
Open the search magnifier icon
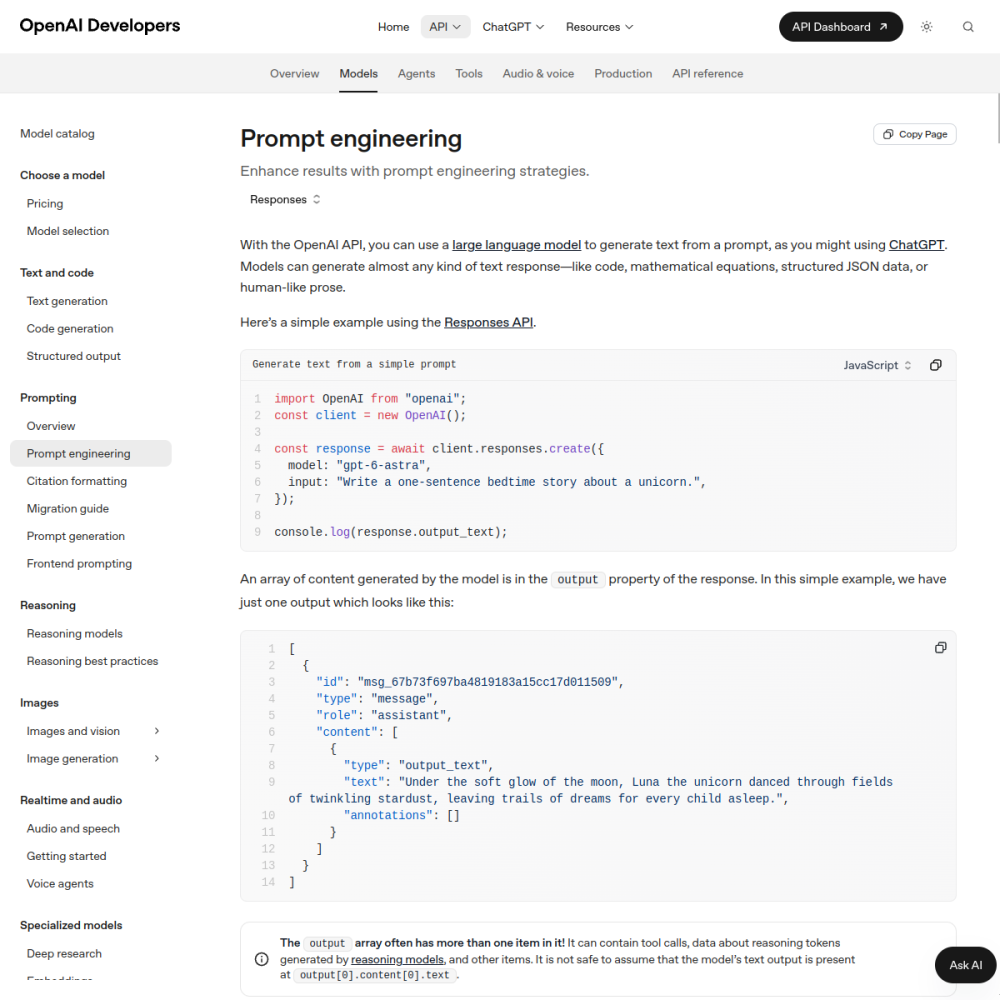pos(967,27)
